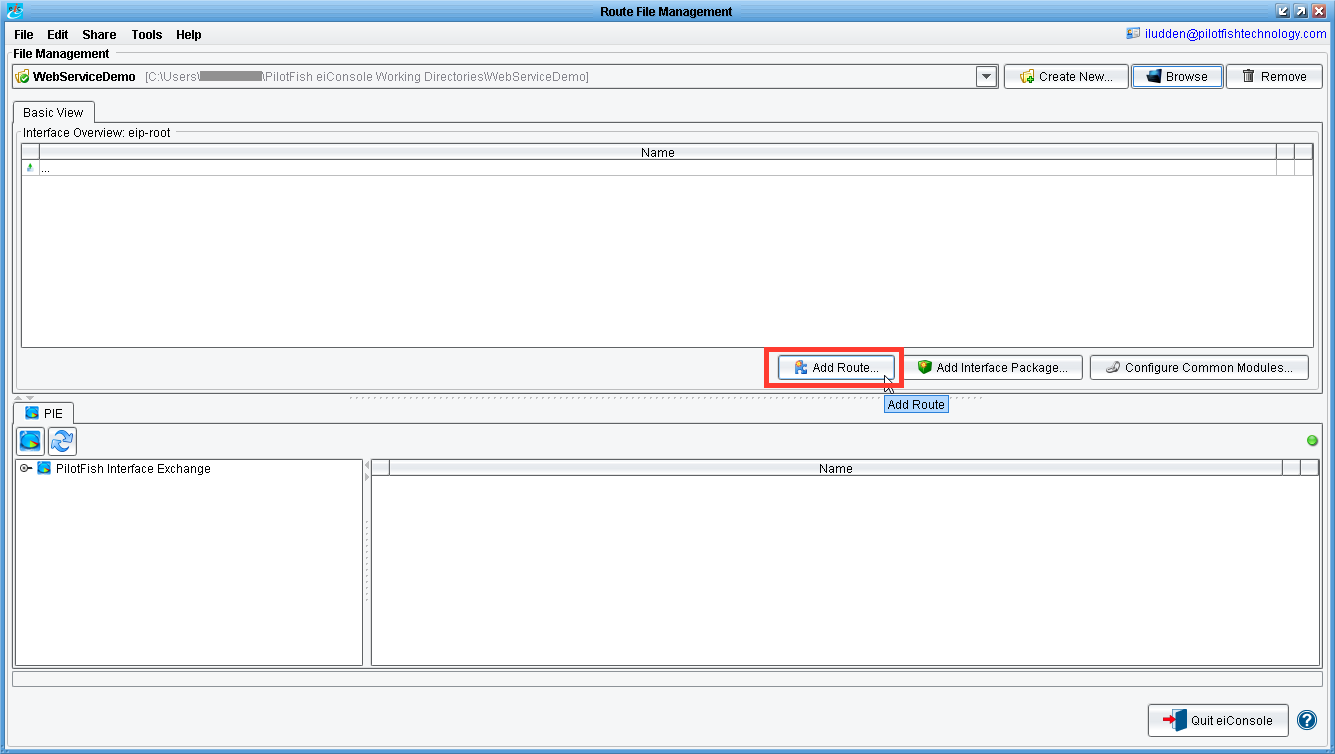Image resolution: width=1335 pixels, height=754 pixels.
Task: Click the PIE refresh icon
Action: 63,441
